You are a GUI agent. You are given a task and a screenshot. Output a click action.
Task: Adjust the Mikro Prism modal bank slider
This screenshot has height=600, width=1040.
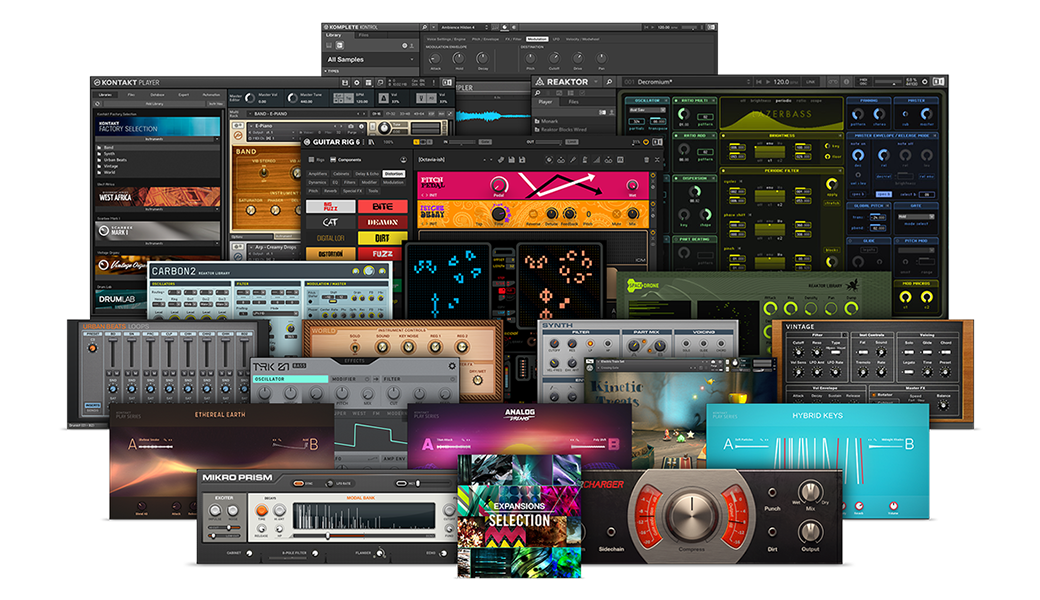(x=363, y=536)
